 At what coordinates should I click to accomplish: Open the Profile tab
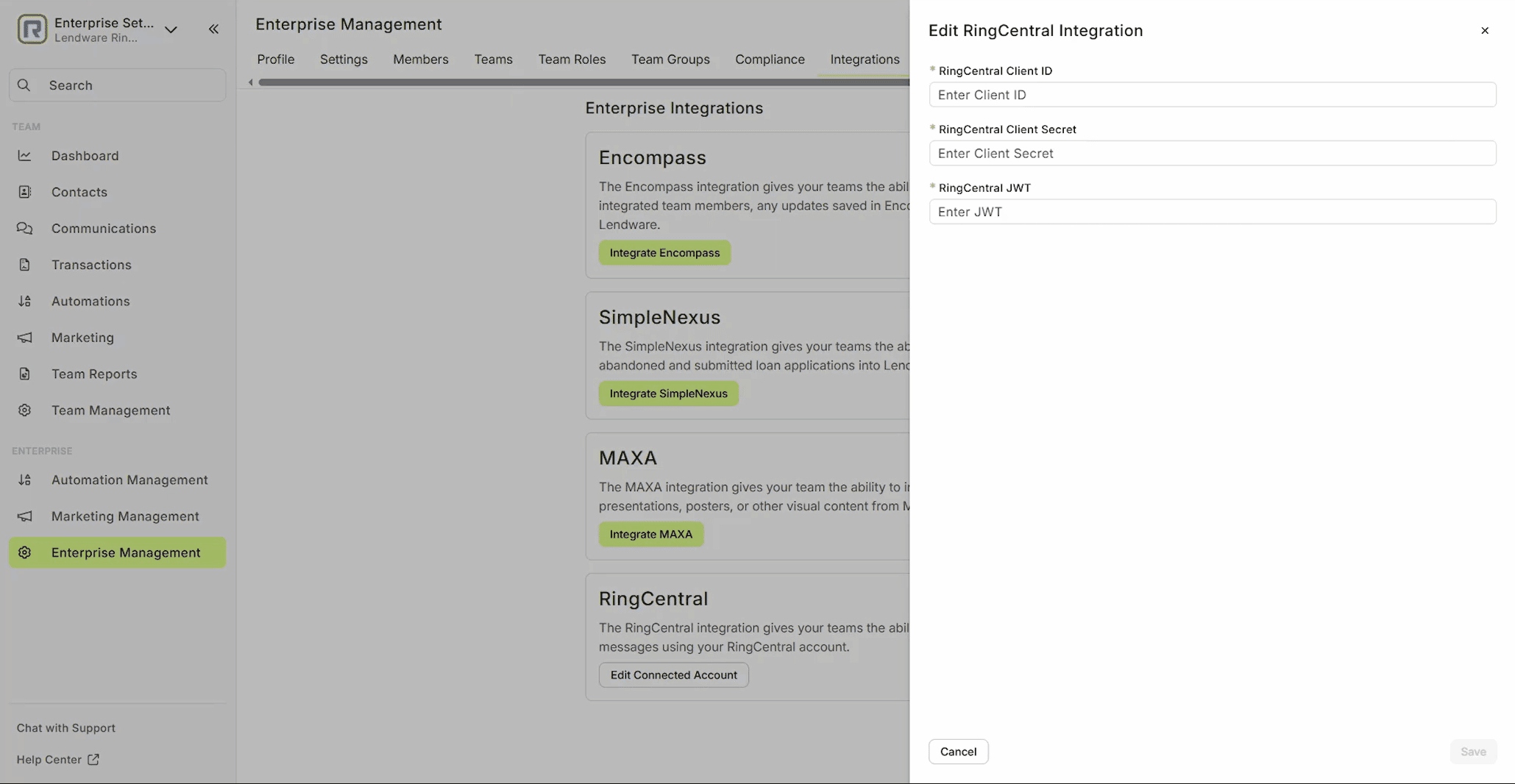[x=276, y=60]
